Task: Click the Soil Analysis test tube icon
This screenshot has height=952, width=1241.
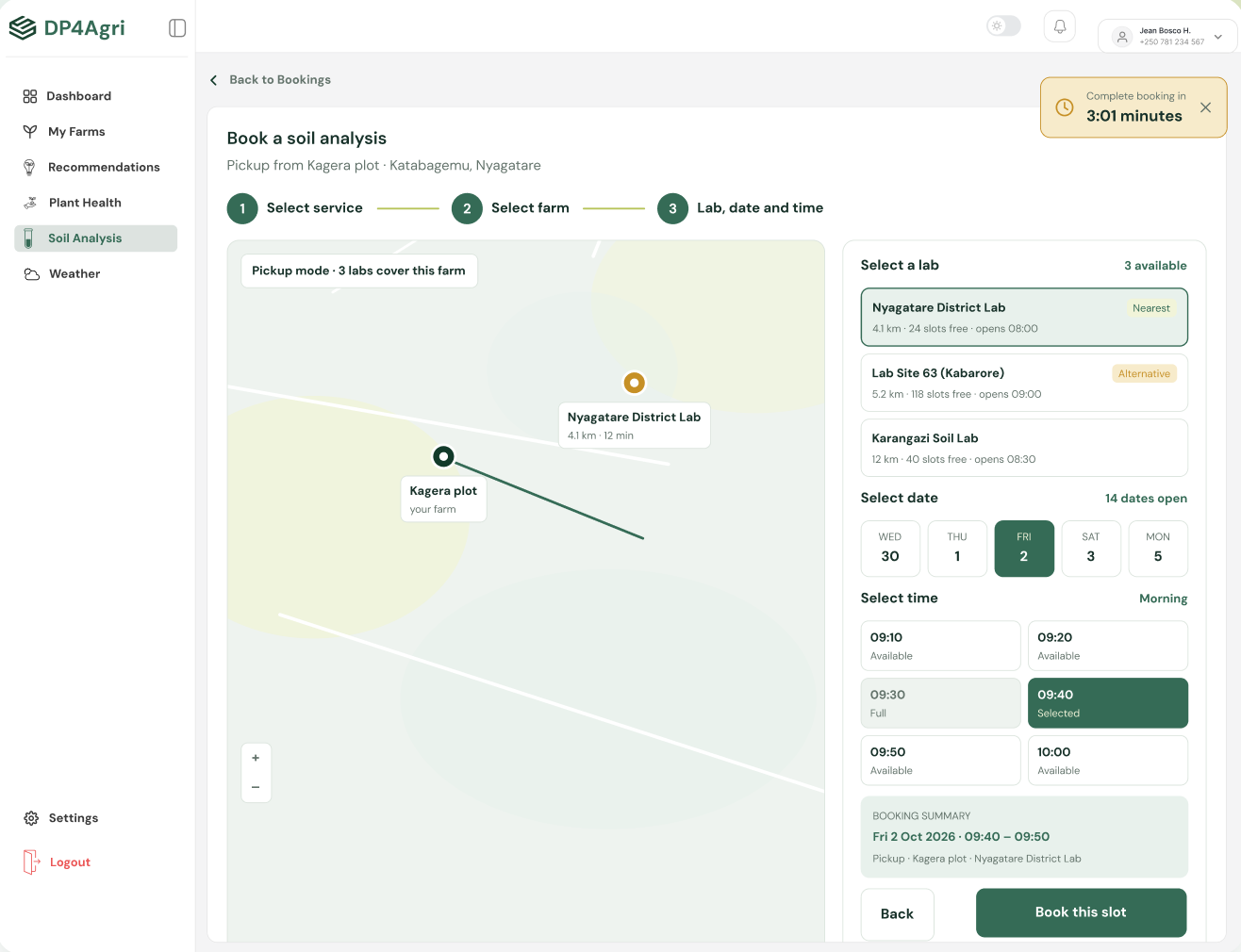Action: 29,238
